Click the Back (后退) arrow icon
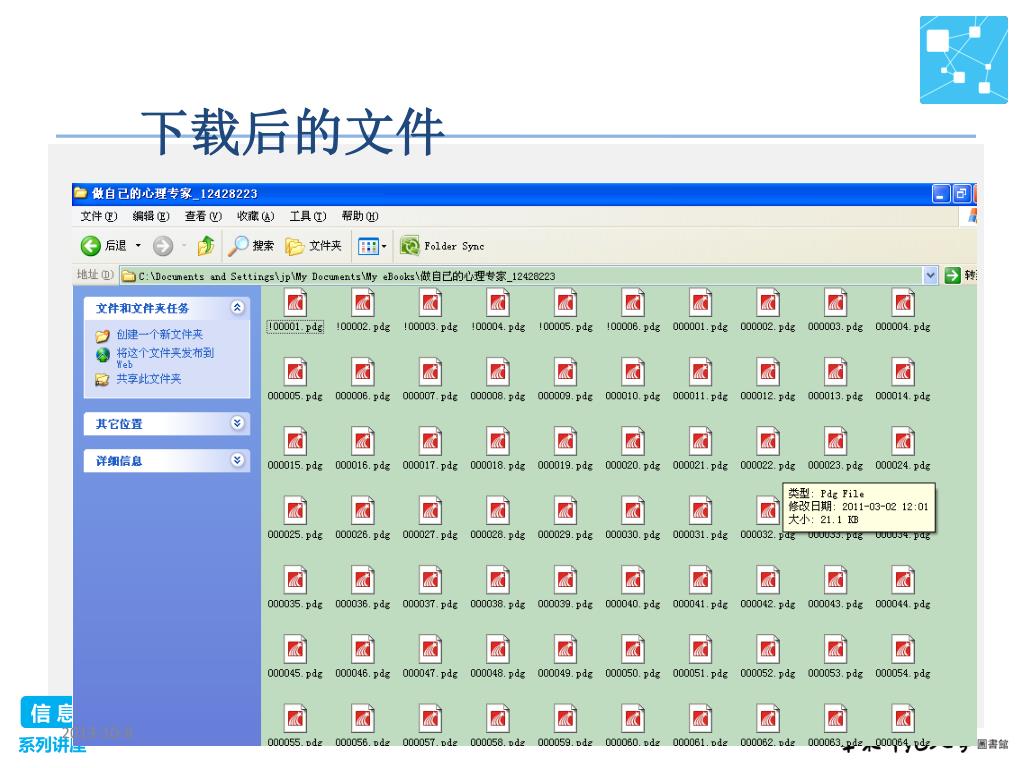The image size is (1024, 768). point(90,246)
